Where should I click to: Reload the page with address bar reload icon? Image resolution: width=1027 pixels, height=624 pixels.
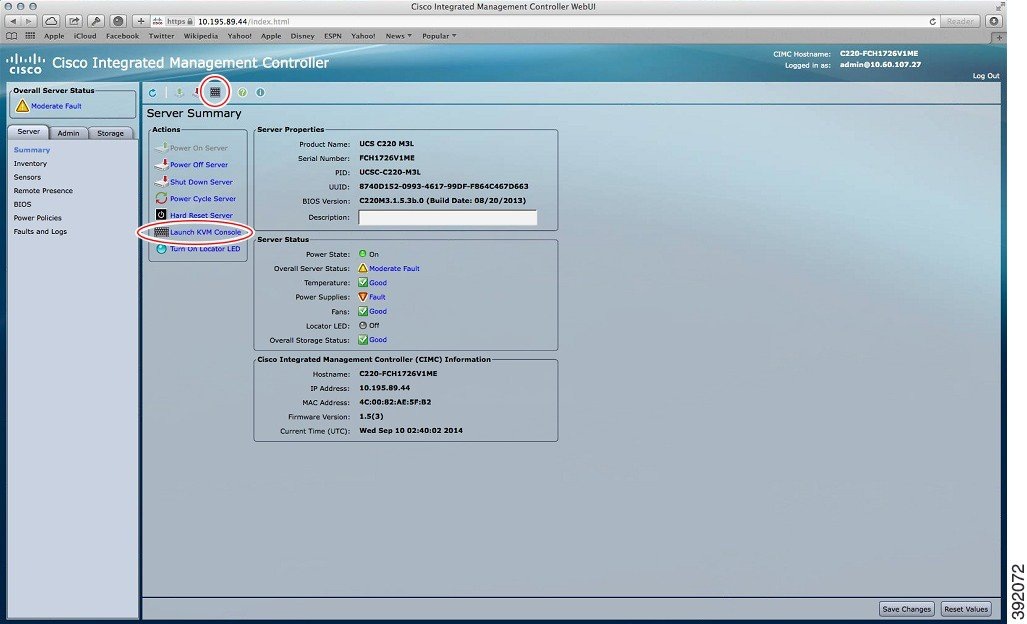pyautogui.click(x=932, y=22)
